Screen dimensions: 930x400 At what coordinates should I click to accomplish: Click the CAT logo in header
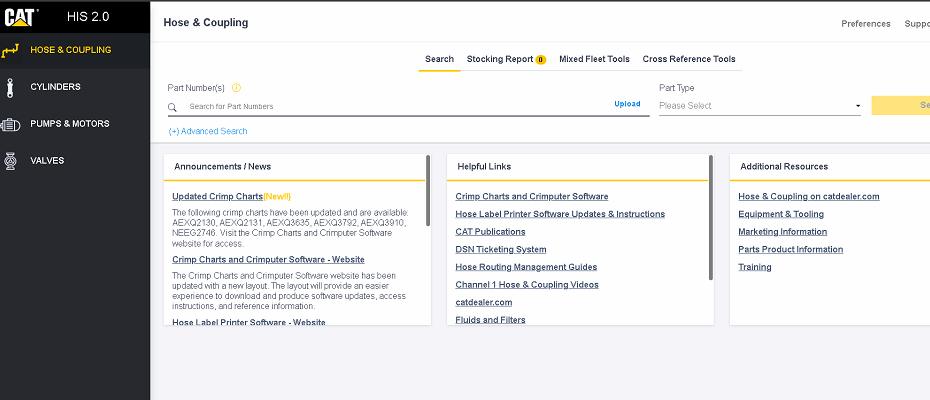click(21, 16)
